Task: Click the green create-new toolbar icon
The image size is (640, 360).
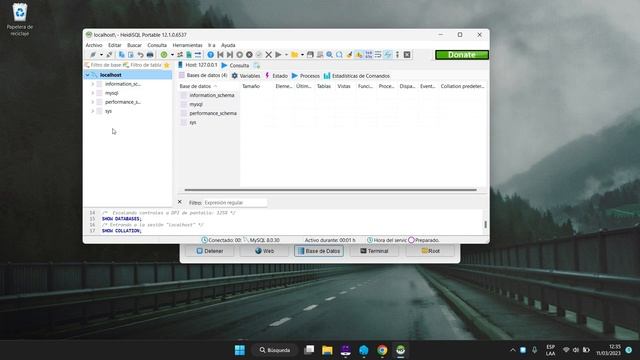Action: pyautogui.click(x=164, y=55)
